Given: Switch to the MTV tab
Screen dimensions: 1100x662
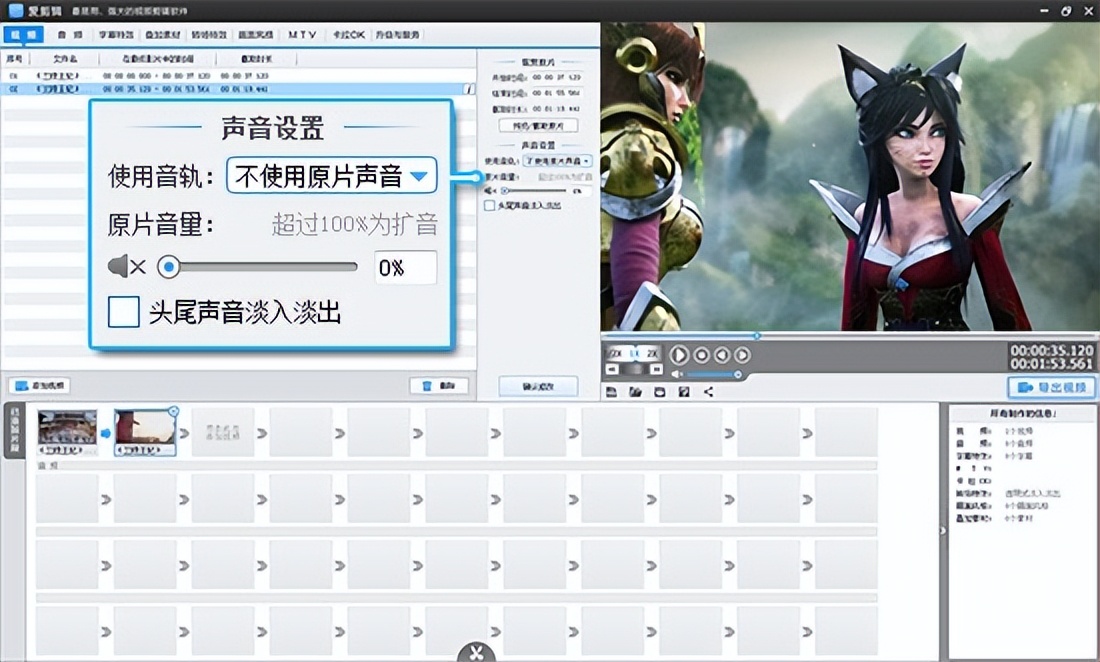Looking at the screenshot, I should tap(302, 34).
